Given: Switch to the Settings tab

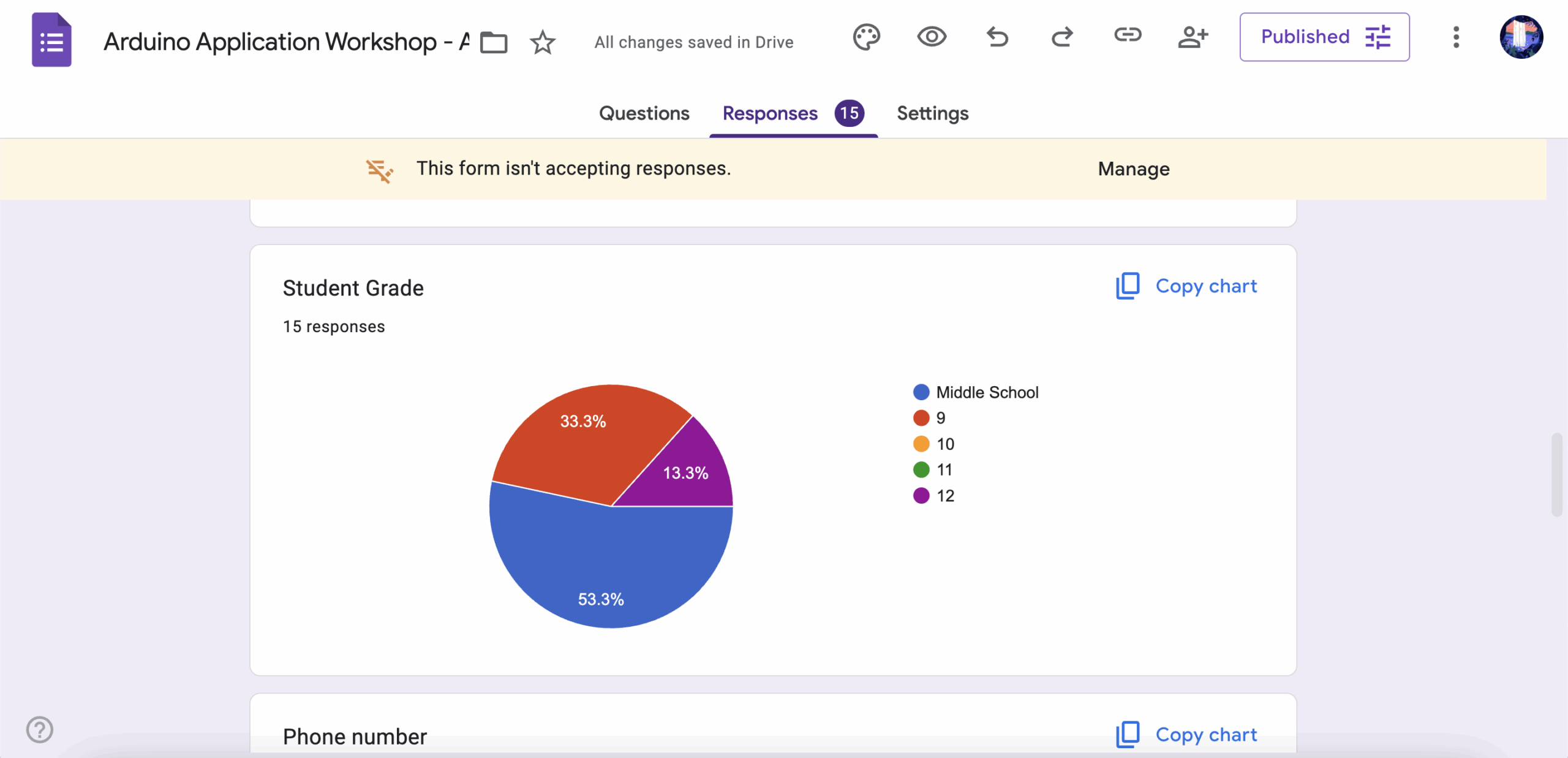Looking at the screenshot, I should [x=932, y=113].
